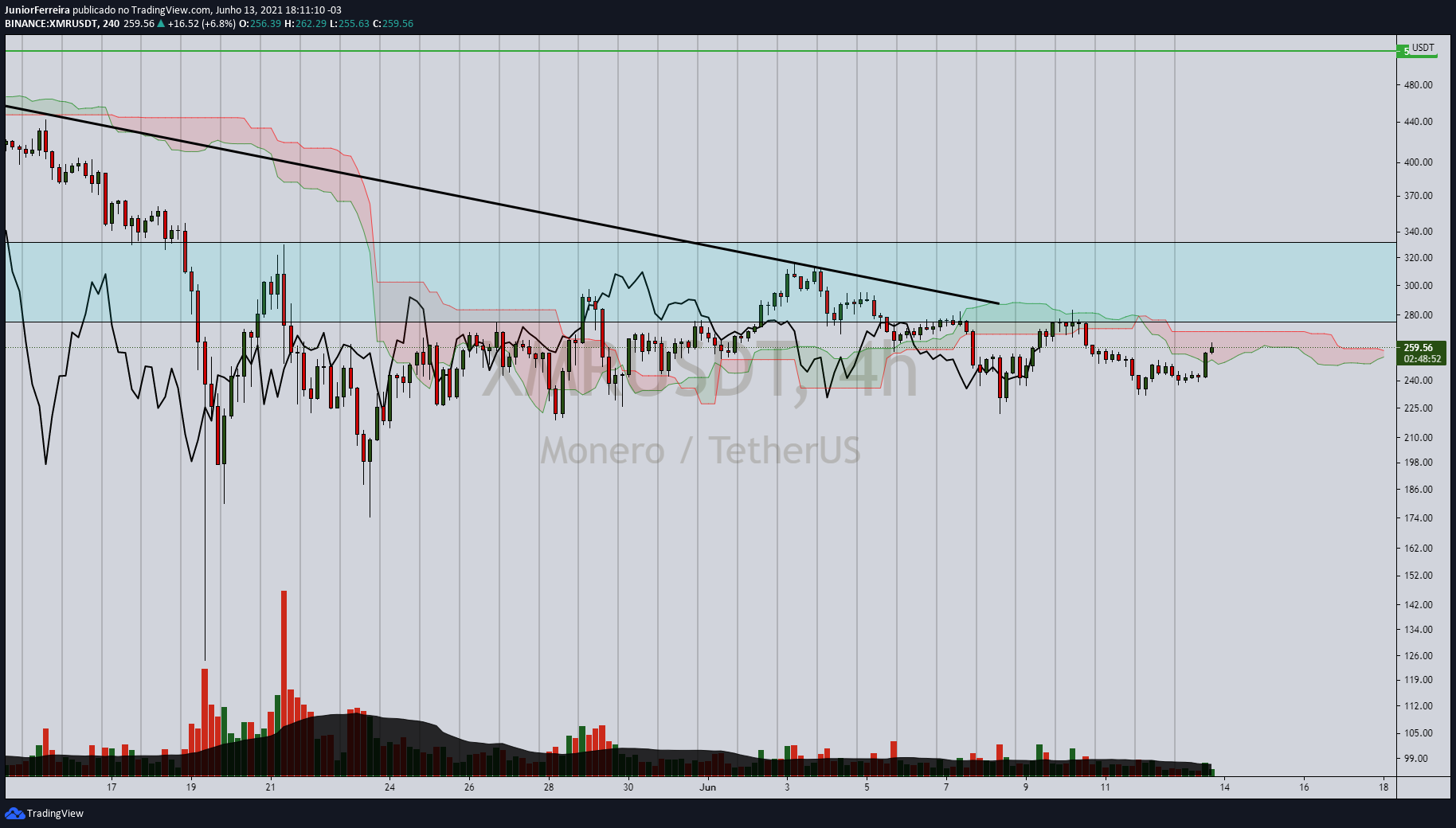The height and width of the screenshot is (828, 1456).
Task: Click the black descending trendline
Action: tap(502, 205)
